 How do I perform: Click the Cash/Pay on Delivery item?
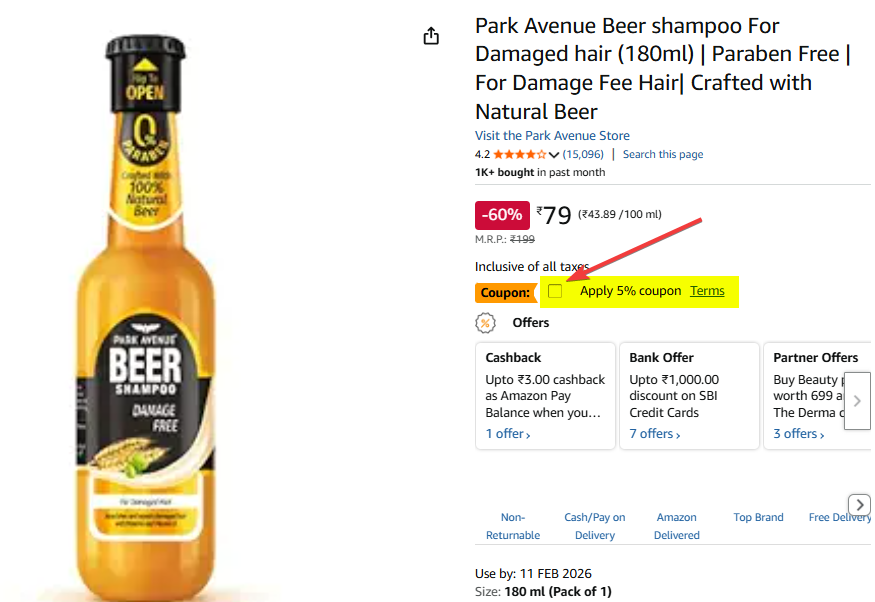point(594,526)
